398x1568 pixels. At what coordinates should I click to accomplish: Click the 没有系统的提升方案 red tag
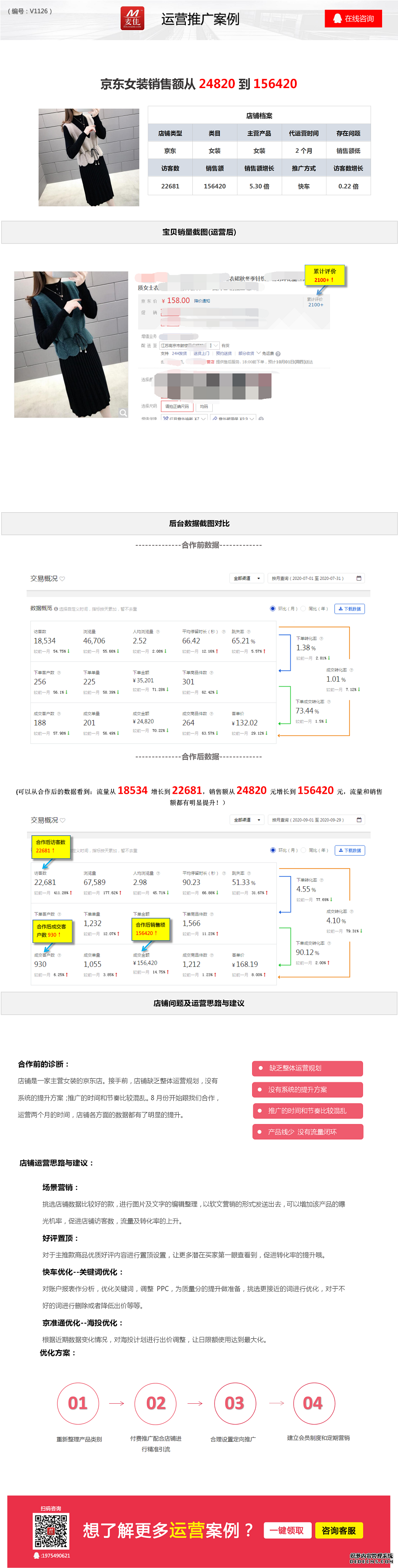click(307, 1089)
